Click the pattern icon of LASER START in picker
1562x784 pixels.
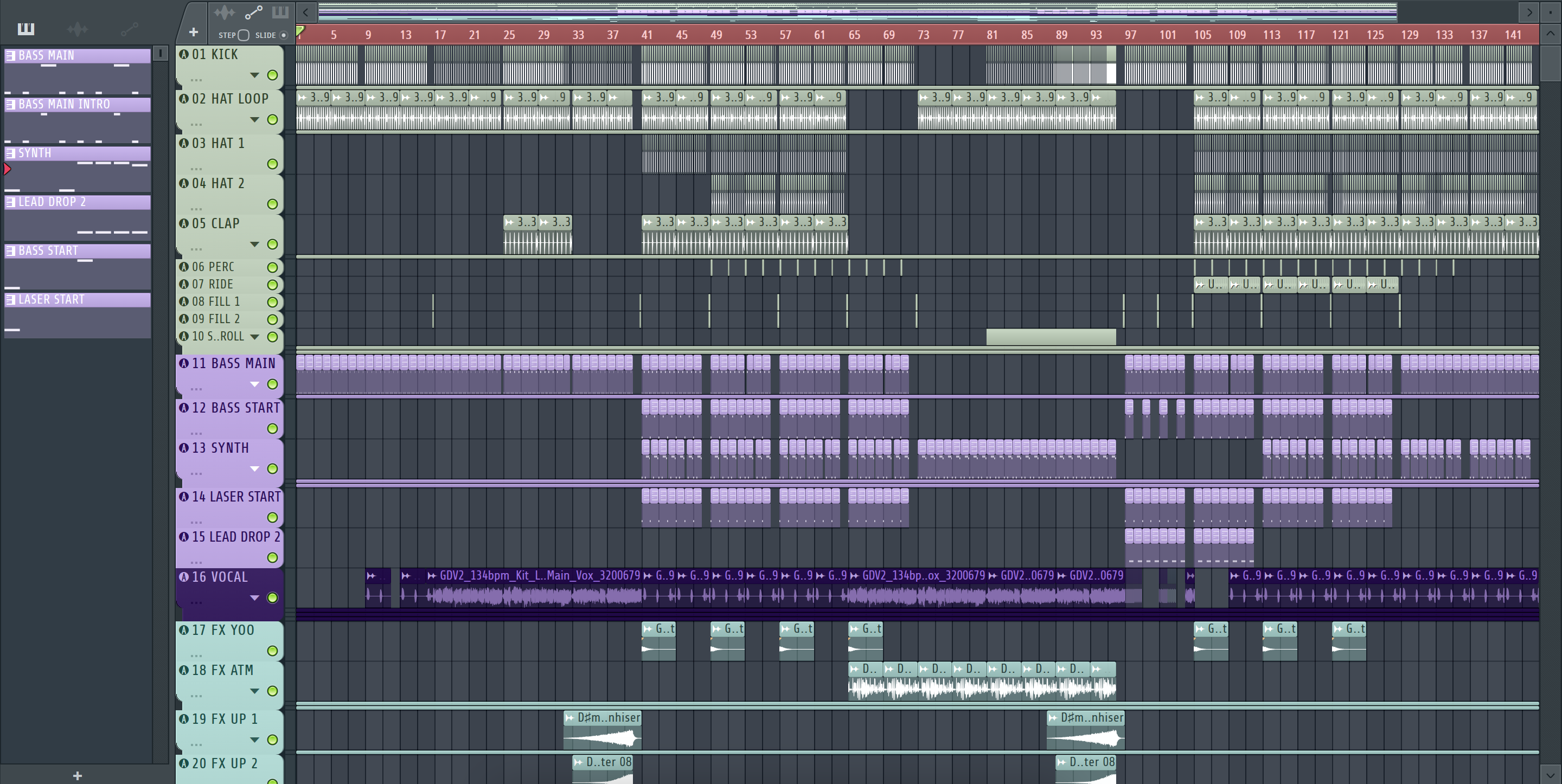pyautogui.click(x=10, y=299)
